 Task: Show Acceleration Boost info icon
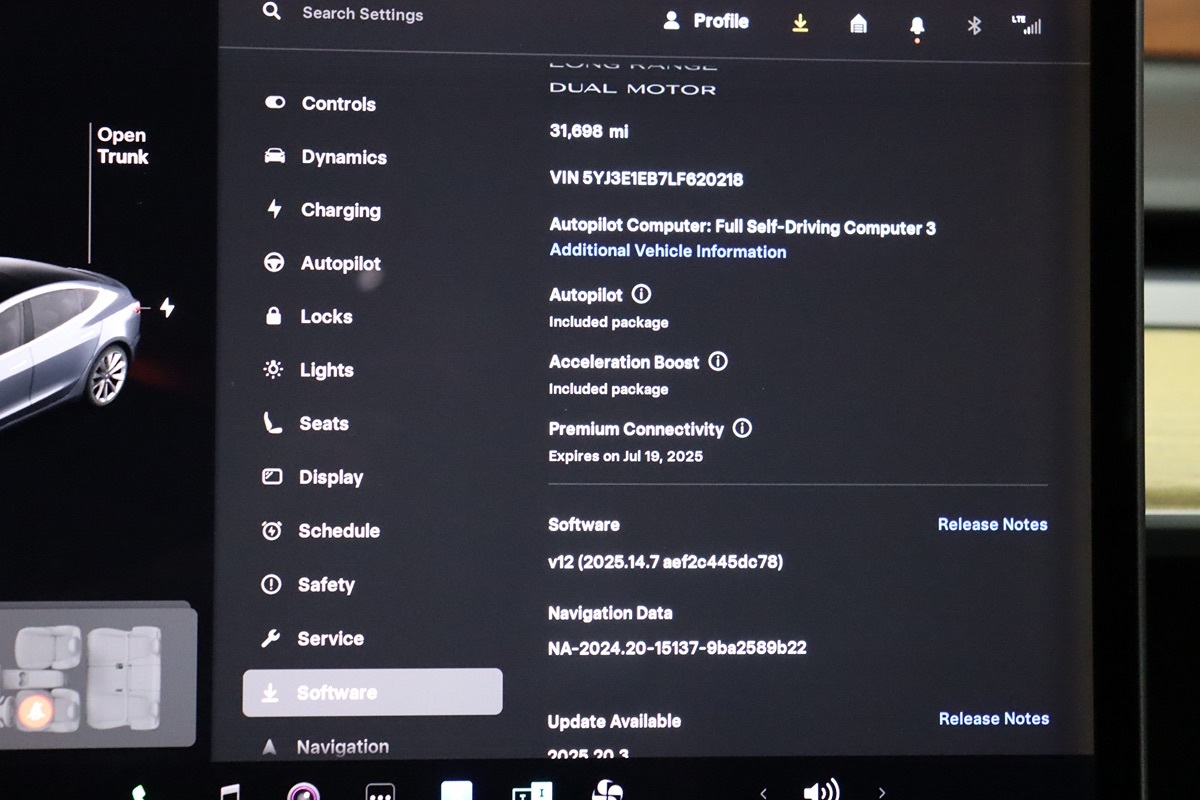718,362
